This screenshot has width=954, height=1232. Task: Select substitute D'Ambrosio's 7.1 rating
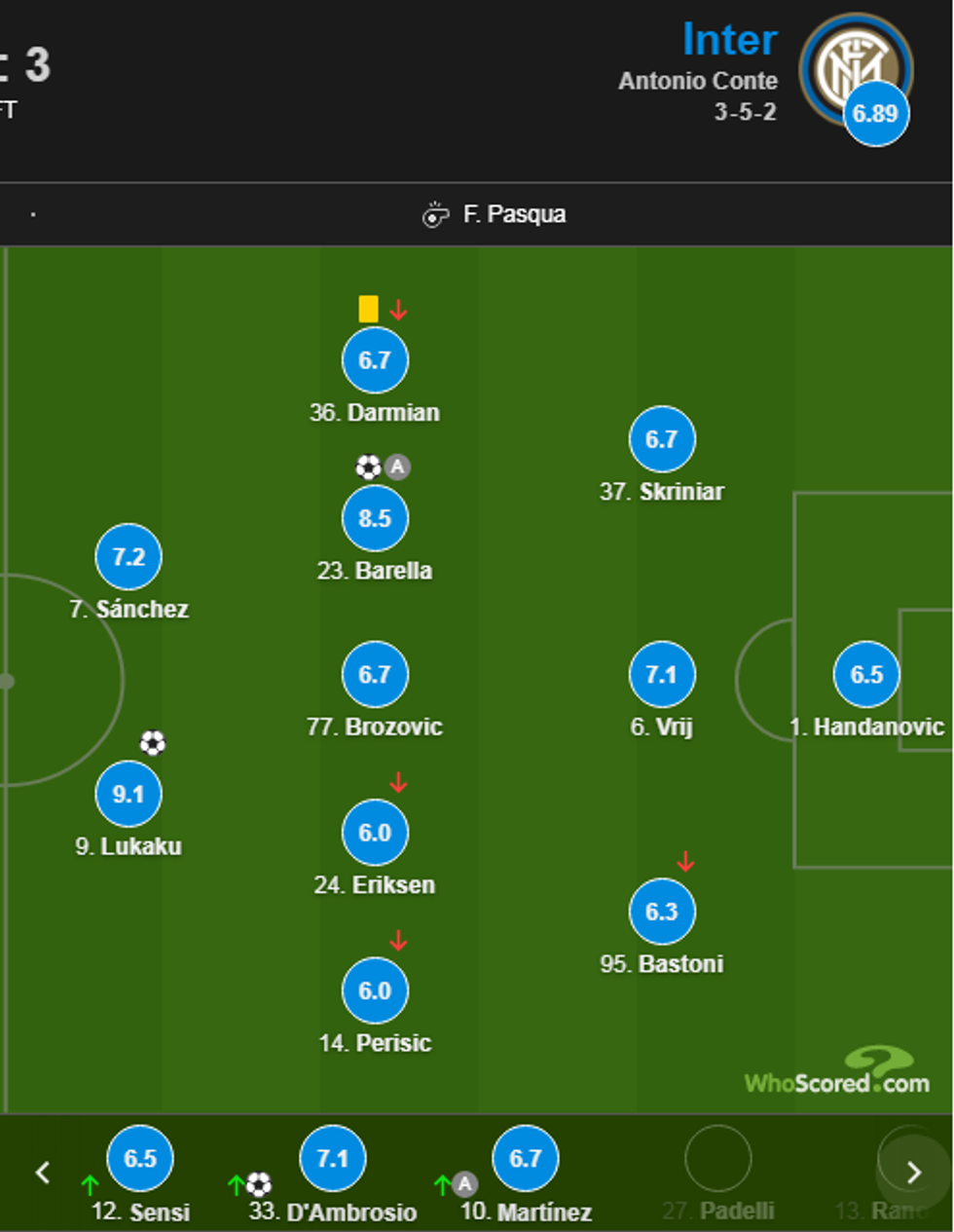click(333, 1158)
